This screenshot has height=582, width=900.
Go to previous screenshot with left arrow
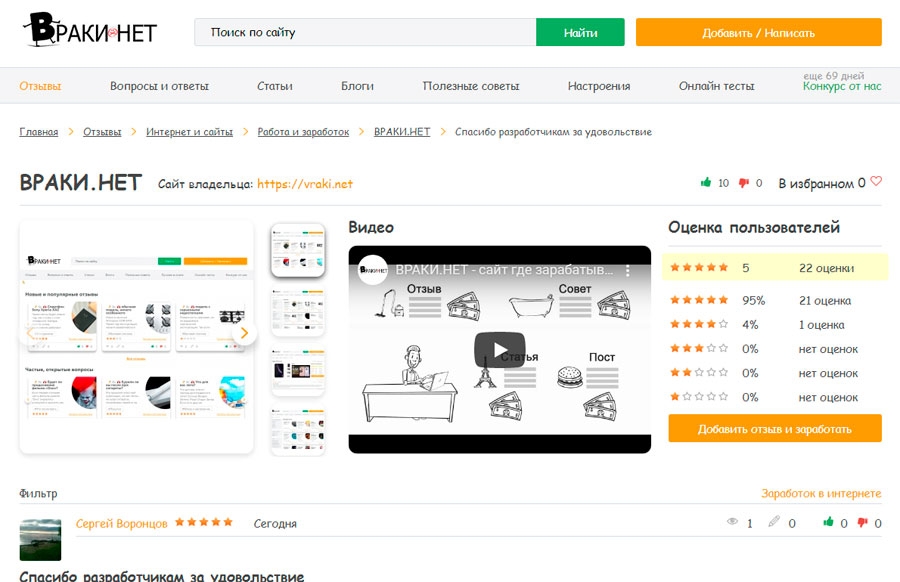tap(29, 333)
